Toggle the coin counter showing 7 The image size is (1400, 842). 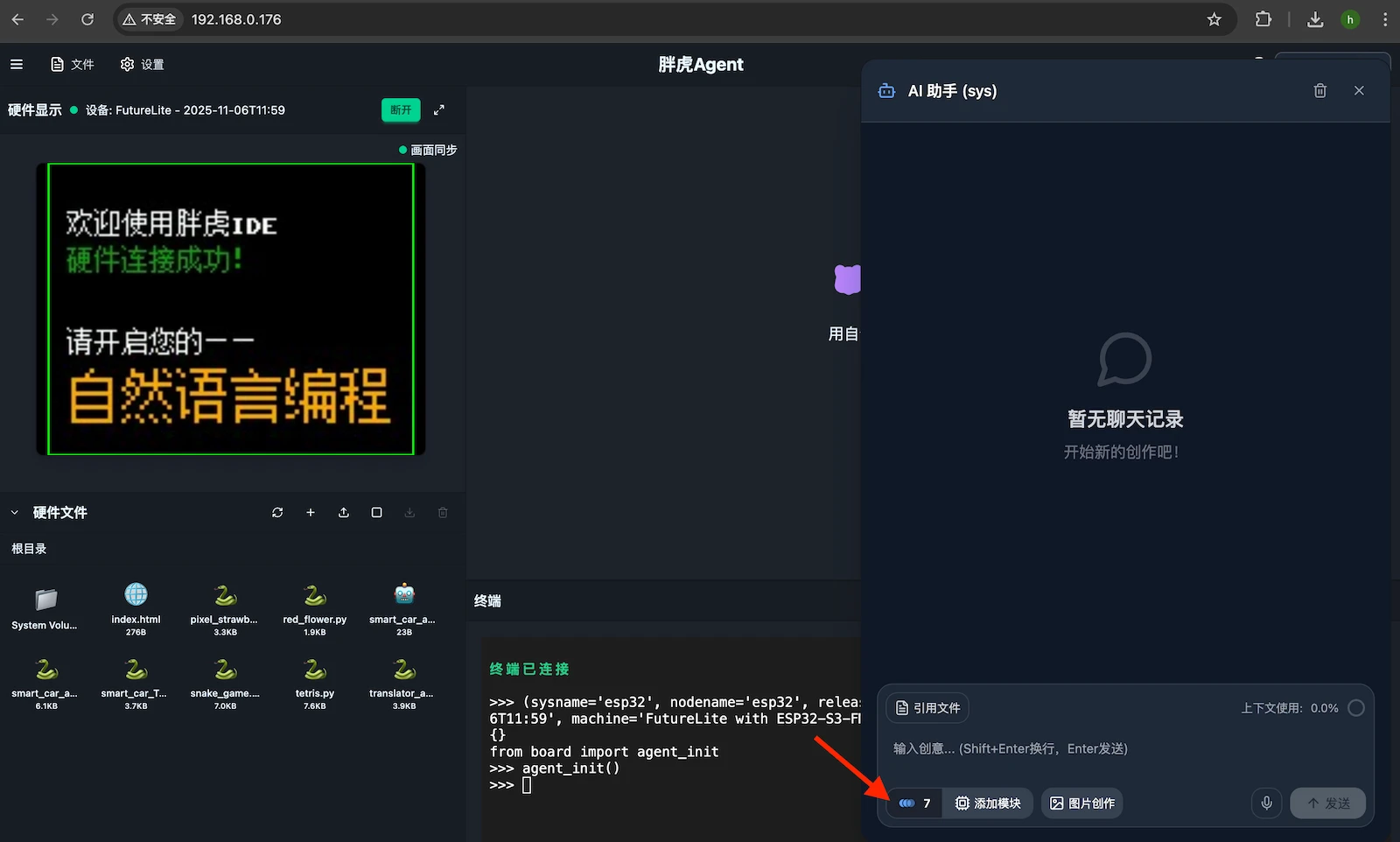[x=914, y=803]
